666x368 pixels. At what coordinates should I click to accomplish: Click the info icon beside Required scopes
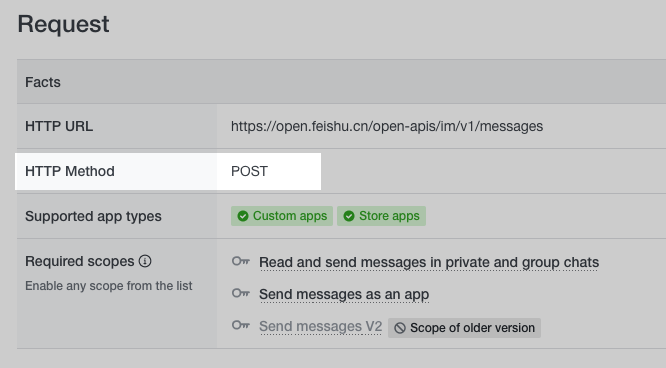coord(145,261)
